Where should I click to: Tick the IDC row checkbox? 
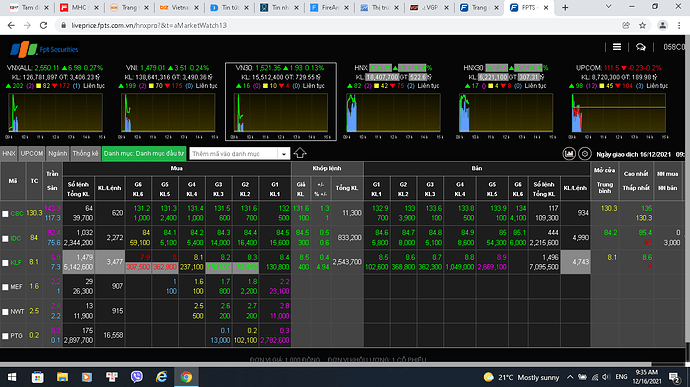(5, 239)
